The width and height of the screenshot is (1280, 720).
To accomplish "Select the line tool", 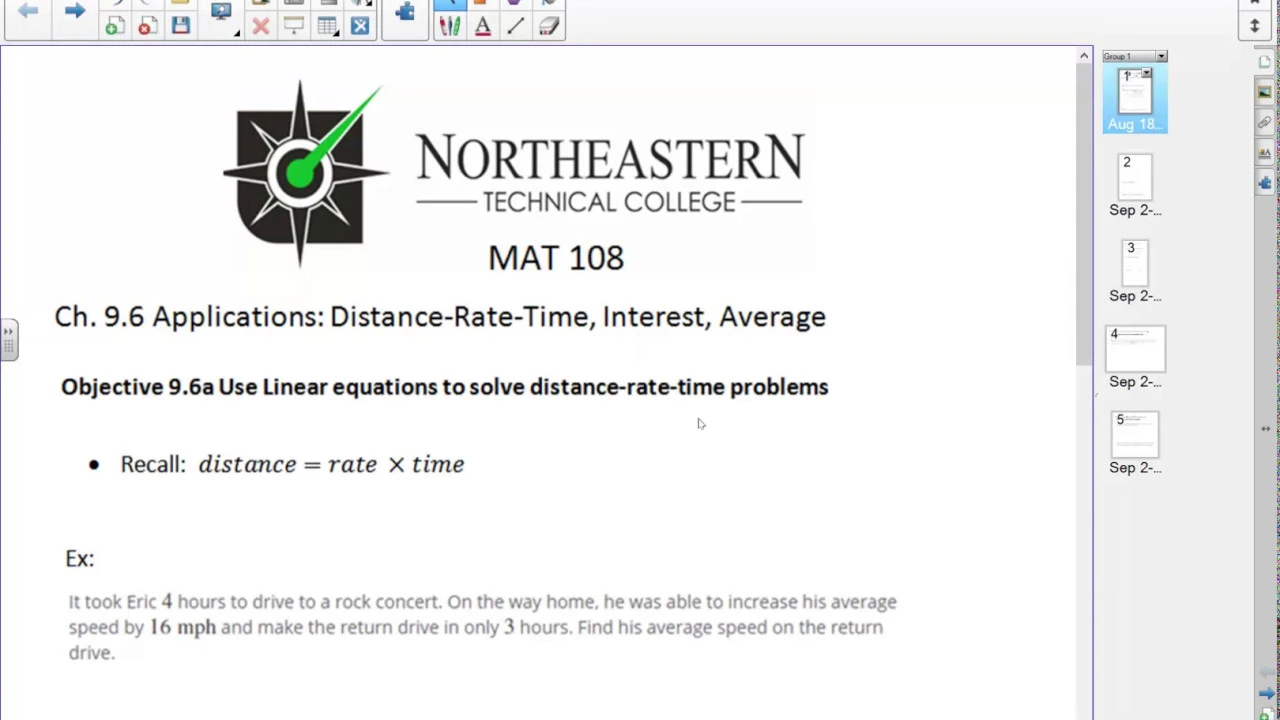I will pyautogui.click(x=516, y=26).
